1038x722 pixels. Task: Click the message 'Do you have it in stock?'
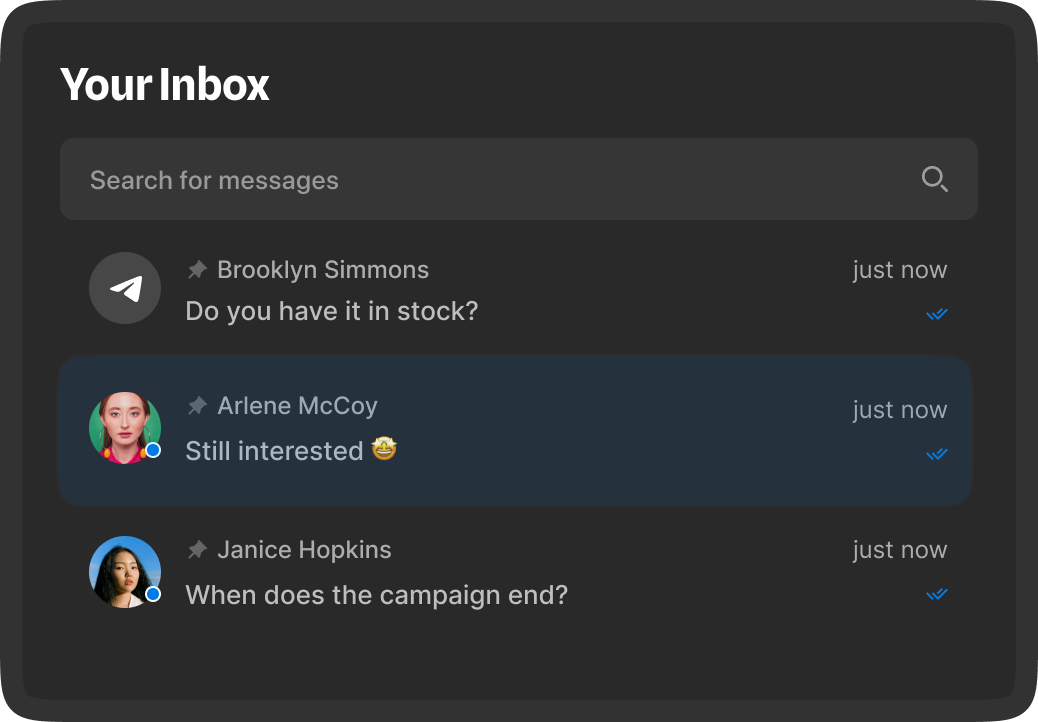331,311
